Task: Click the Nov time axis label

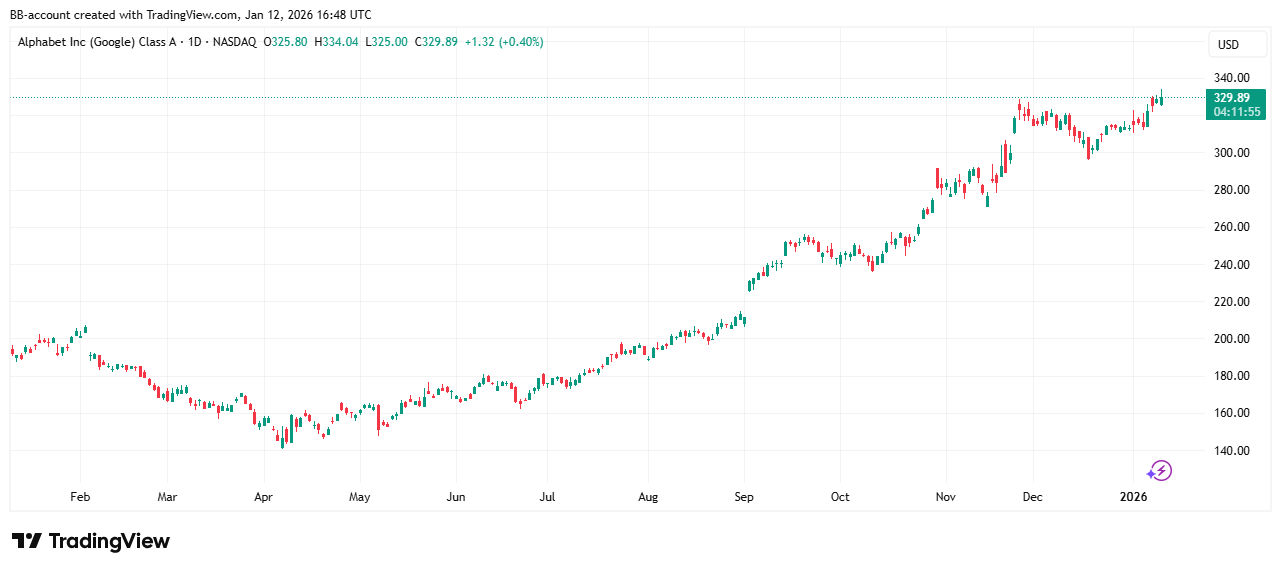Action: pyautogui.click(x=943, y=496)
